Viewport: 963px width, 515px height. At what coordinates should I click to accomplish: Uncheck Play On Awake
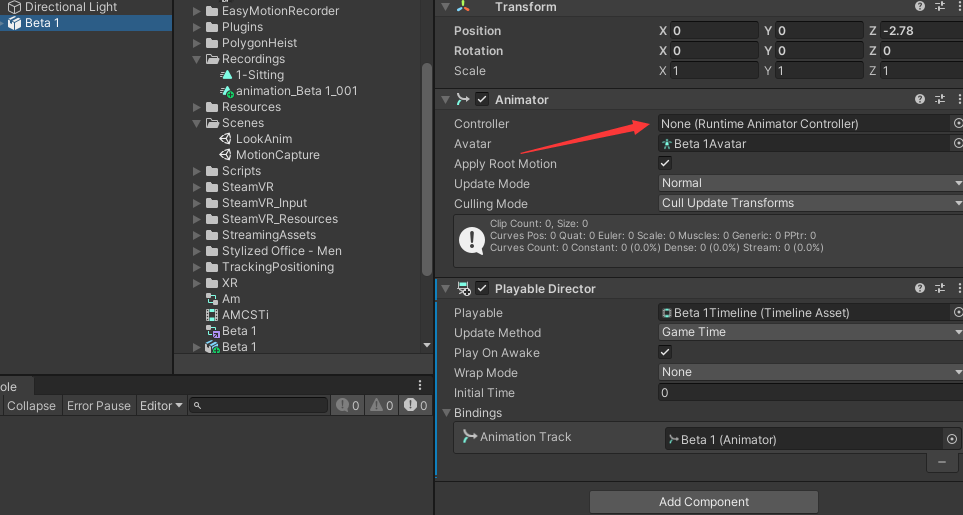click(665, 352)
